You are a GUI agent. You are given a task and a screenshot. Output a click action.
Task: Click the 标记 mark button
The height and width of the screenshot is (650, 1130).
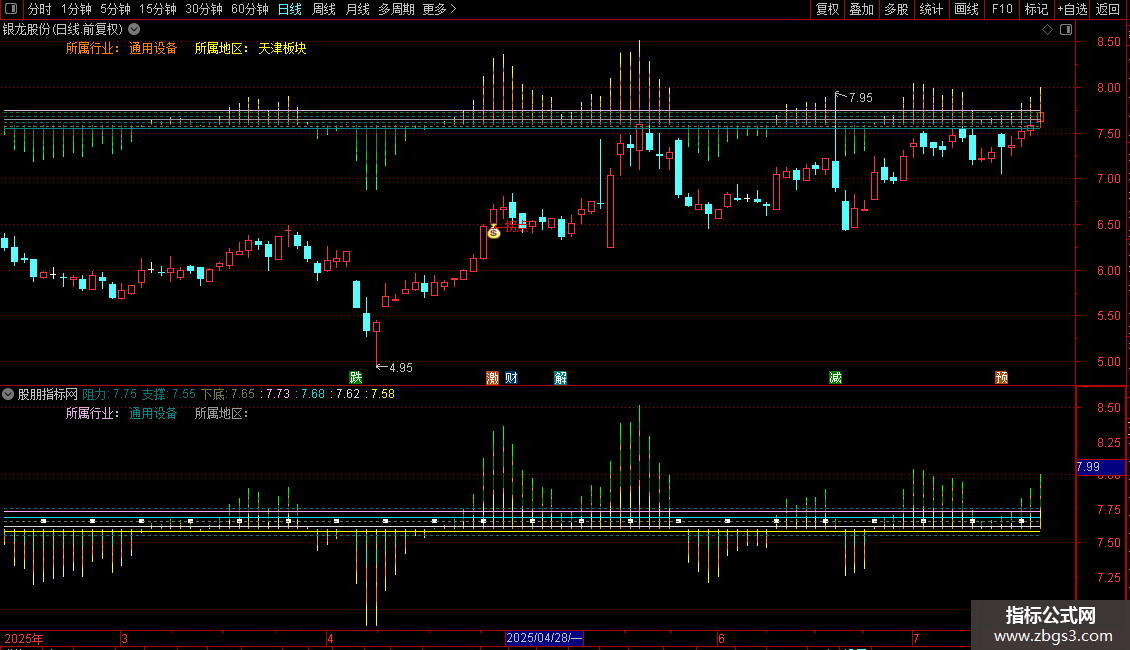1036,9
